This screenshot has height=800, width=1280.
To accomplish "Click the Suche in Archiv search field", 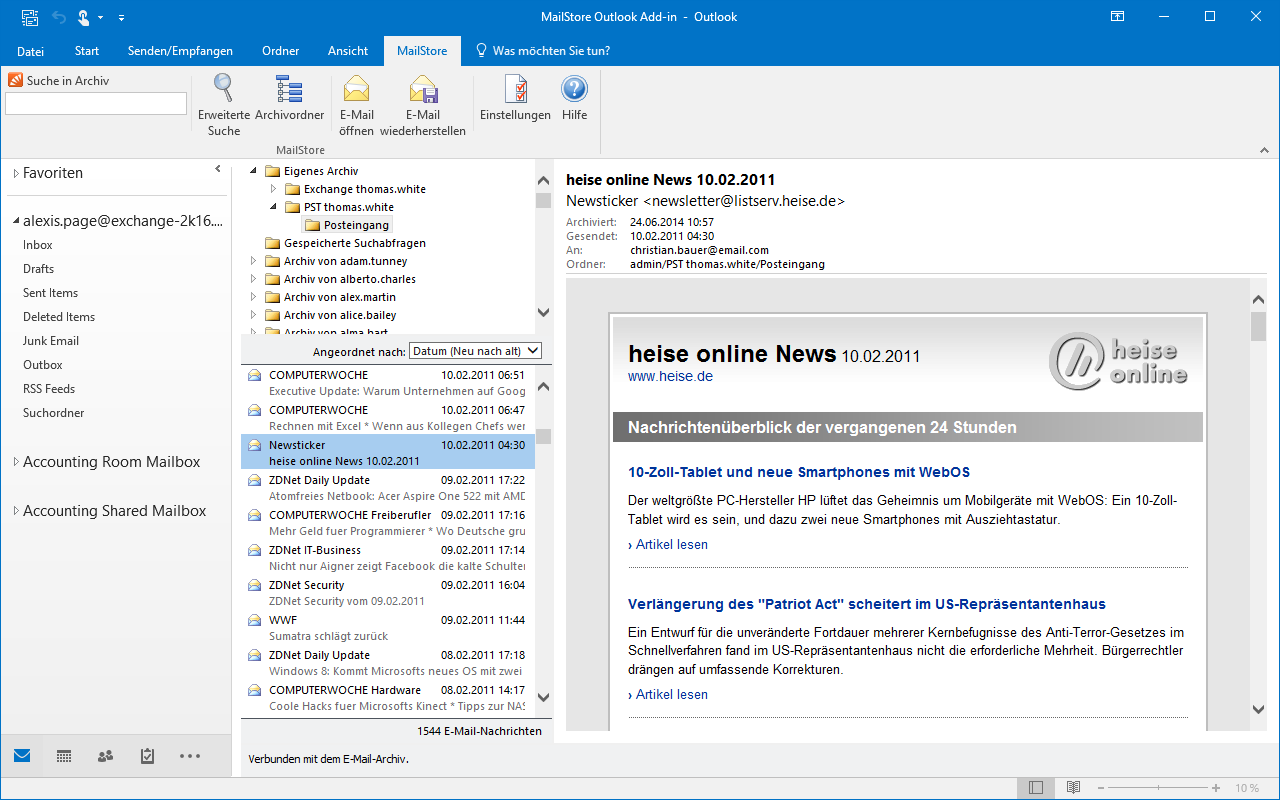I will pos(95,103).
